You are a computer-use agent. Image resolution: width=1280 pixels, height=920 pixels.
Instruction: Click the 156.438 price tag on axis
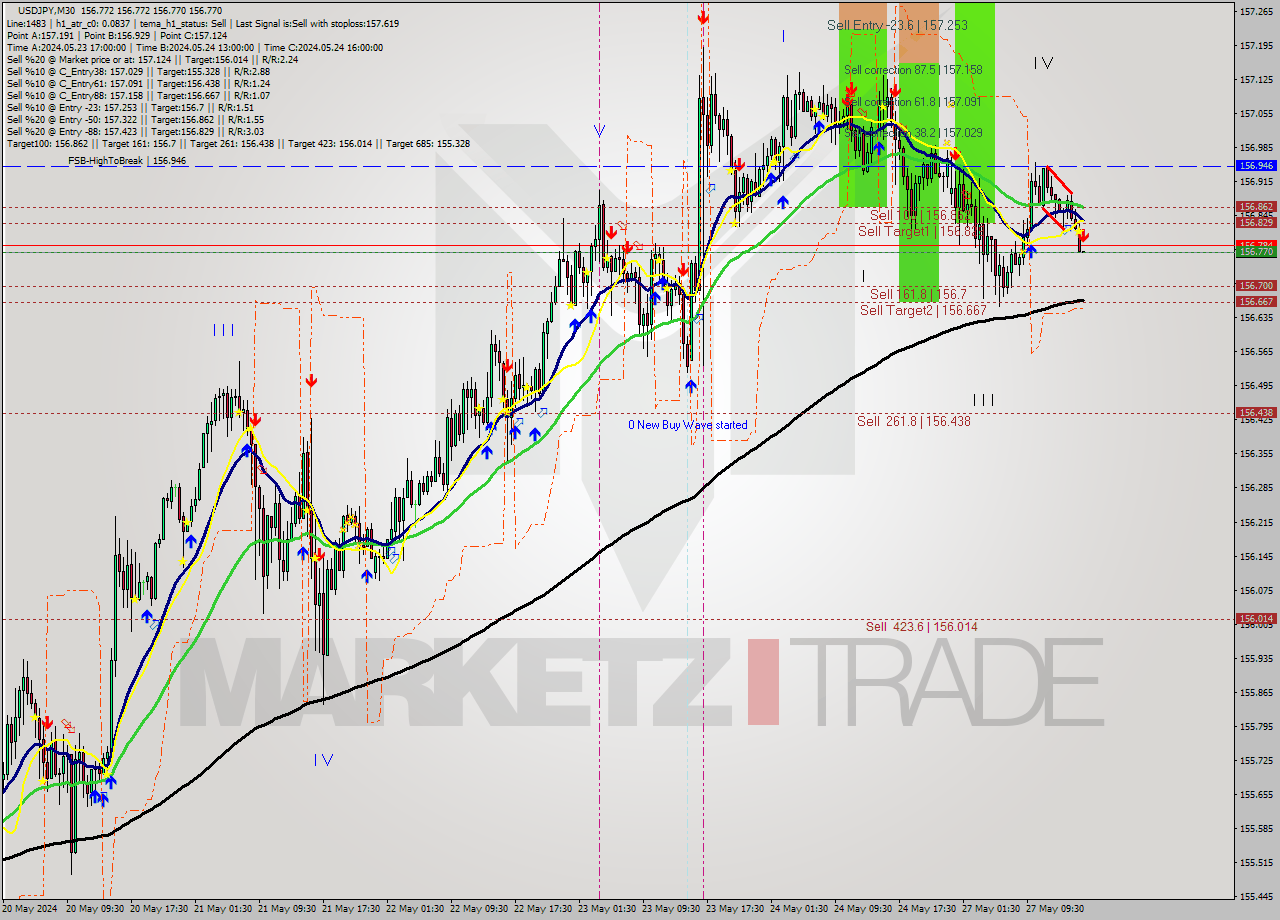pos(1256,412)
